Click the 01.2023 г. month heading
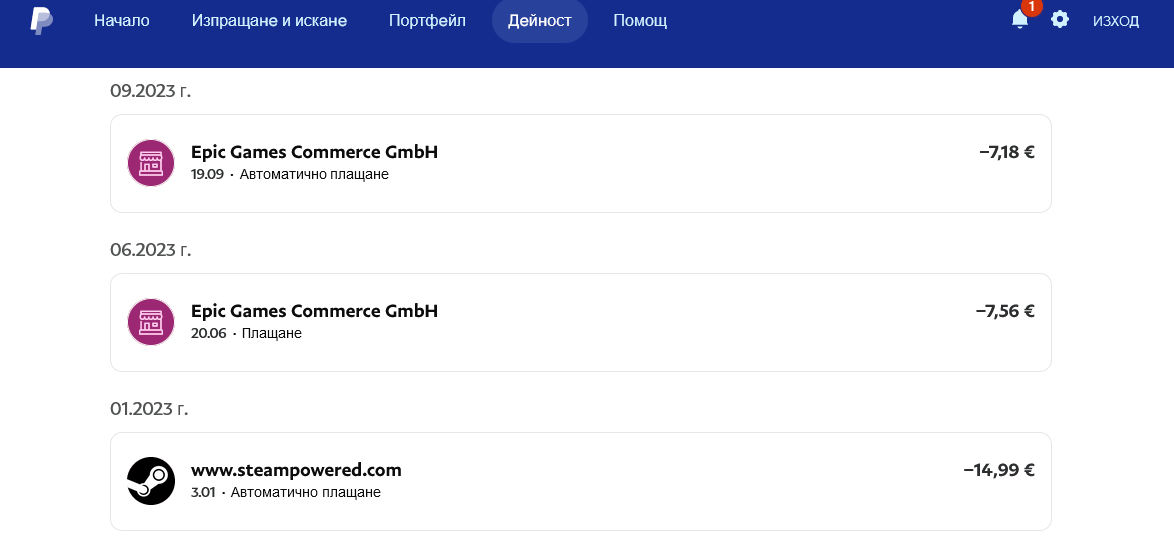The image size is (1174, 542). click(149, 409)
